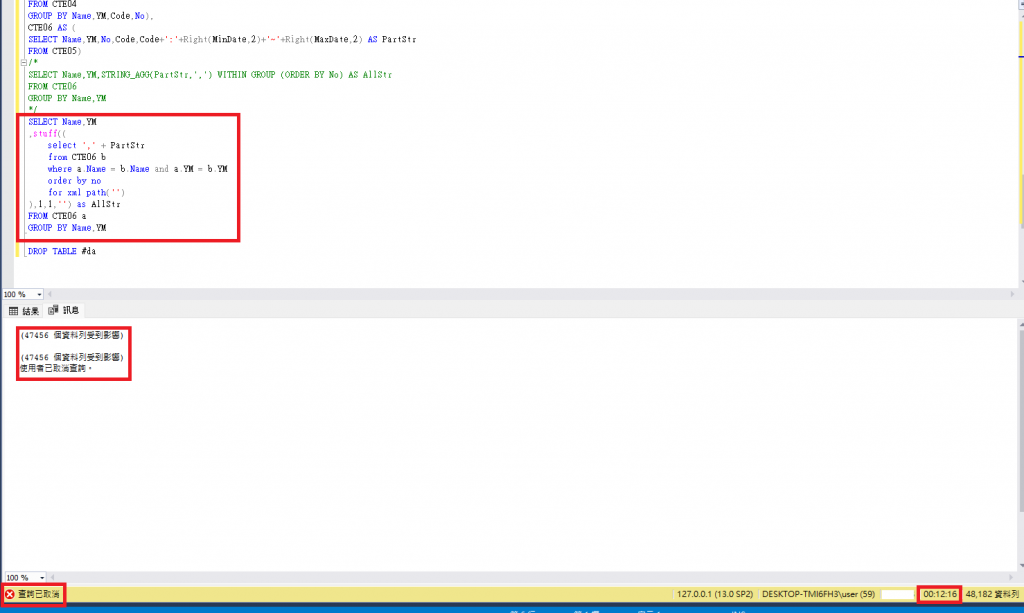Click the messages pane scroll down arrow

(1021, 566)
